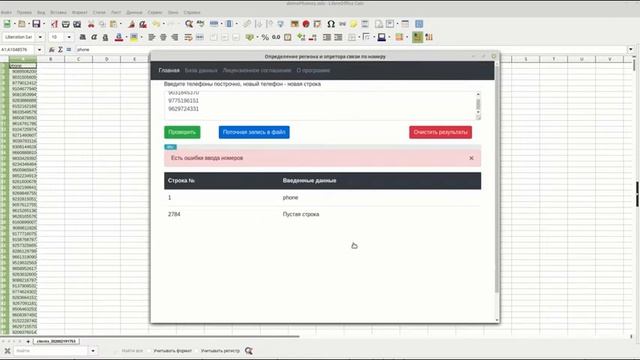Screen dimensions: 640x360
Task: Open the Name Box dropdown arrow
Action: [39, 49]
